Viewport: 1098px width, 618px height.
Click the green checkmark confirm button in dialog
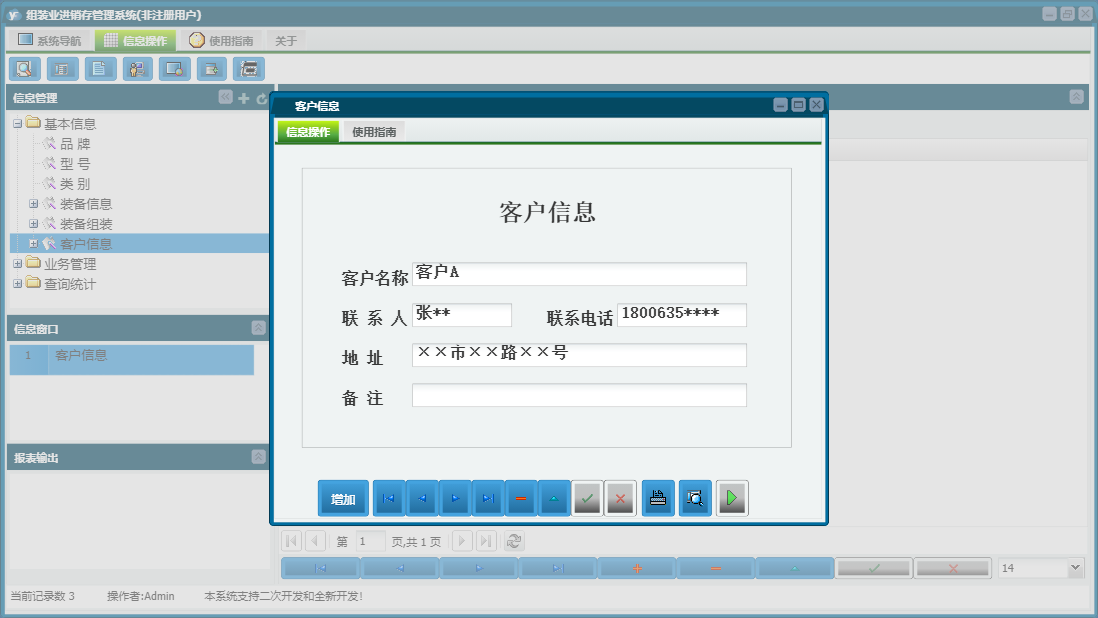click(x=588, y=498)
